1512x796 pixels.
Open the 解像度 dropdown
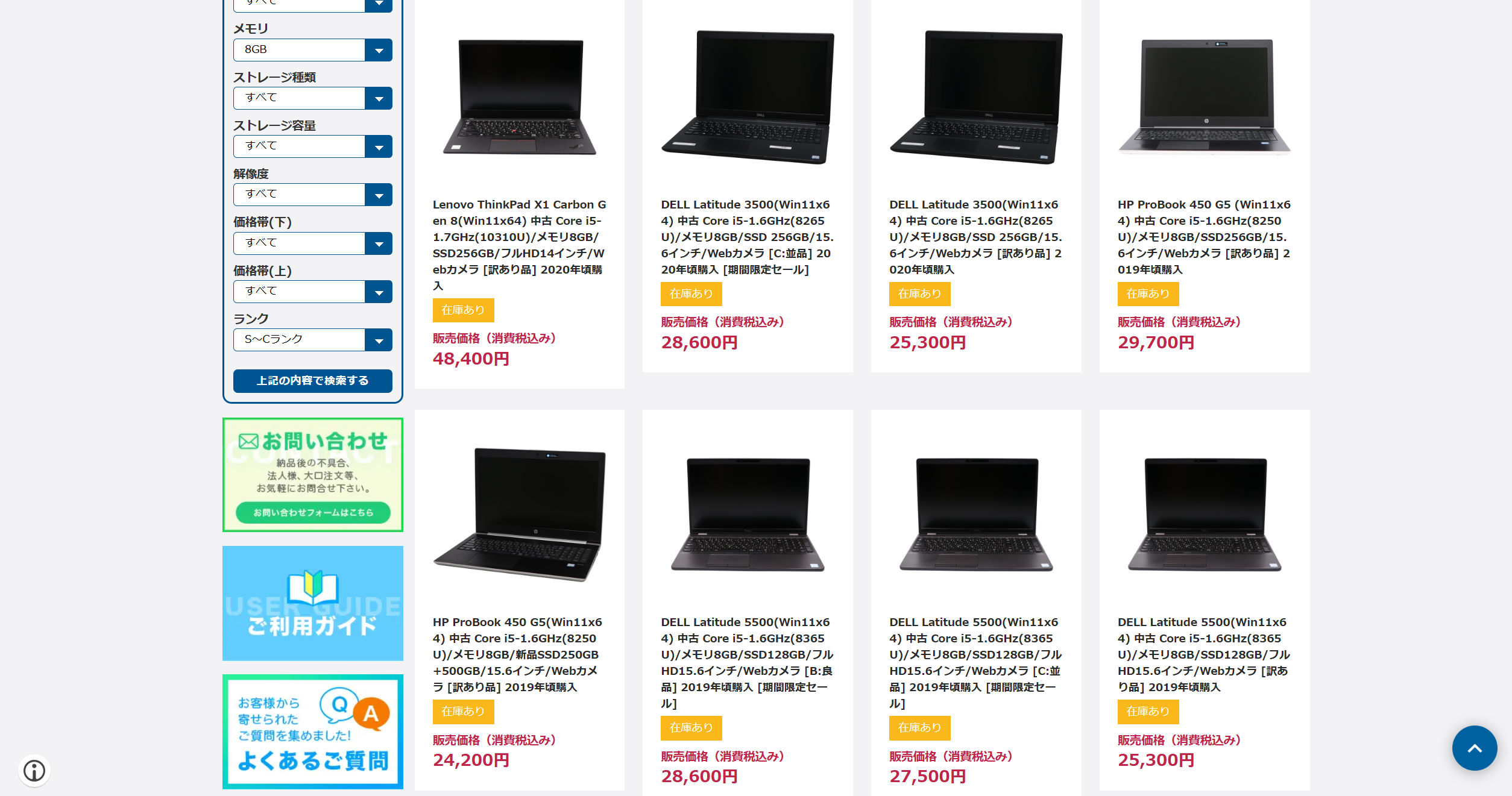313,194
